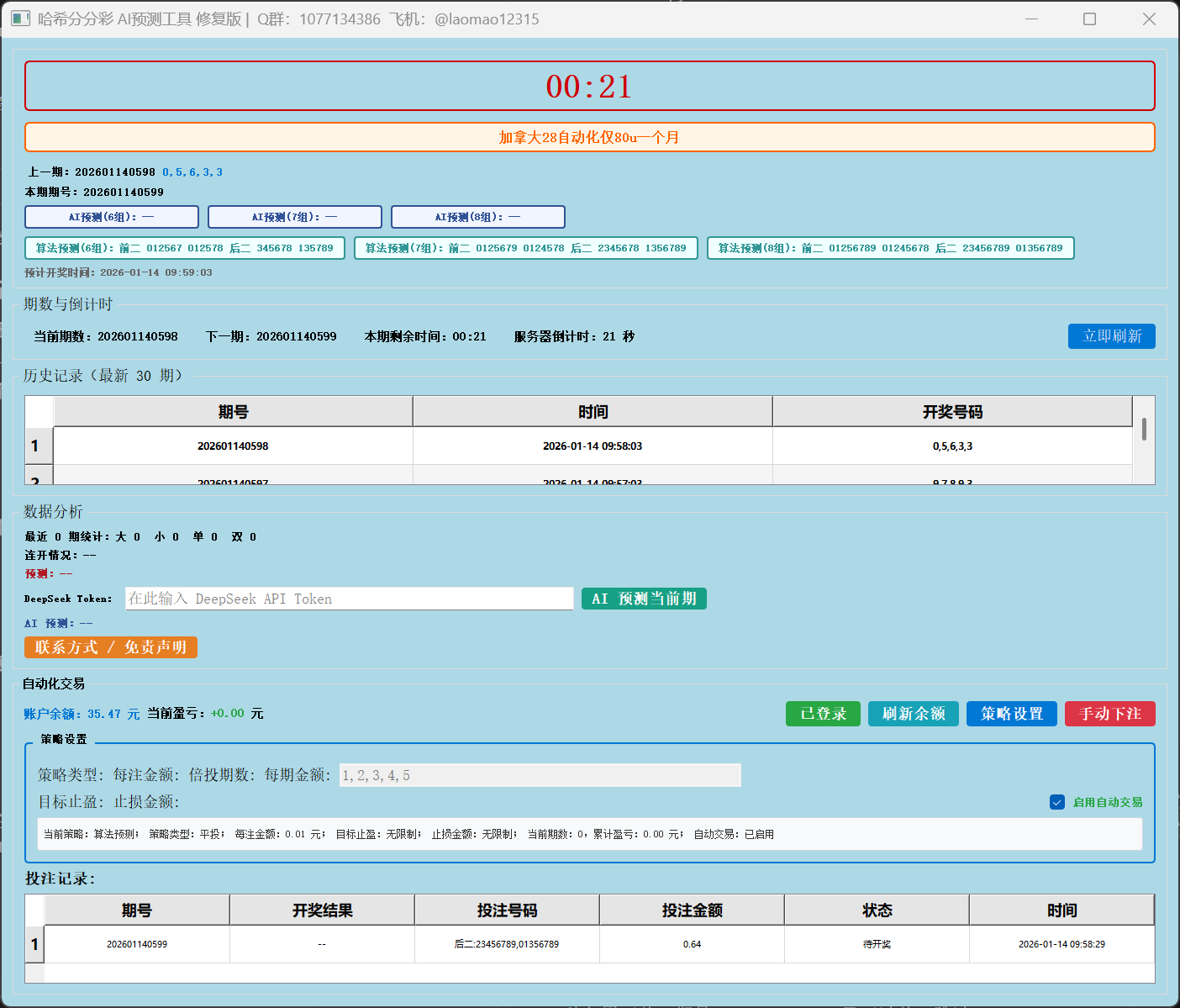
Task: Select the AI预测(6组) panel
Action: 111,216
